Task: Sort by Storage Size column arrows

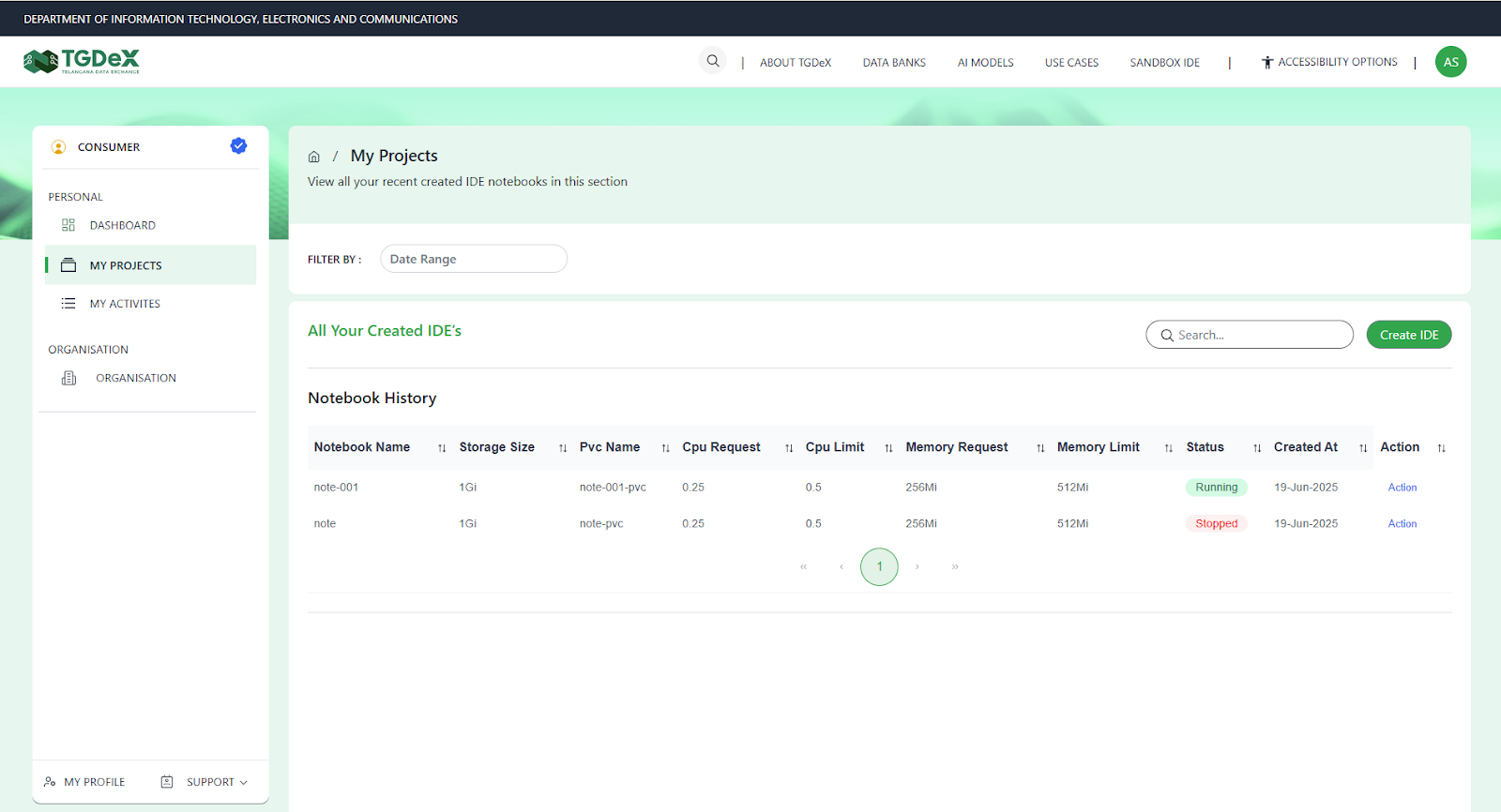Action: 563,448
